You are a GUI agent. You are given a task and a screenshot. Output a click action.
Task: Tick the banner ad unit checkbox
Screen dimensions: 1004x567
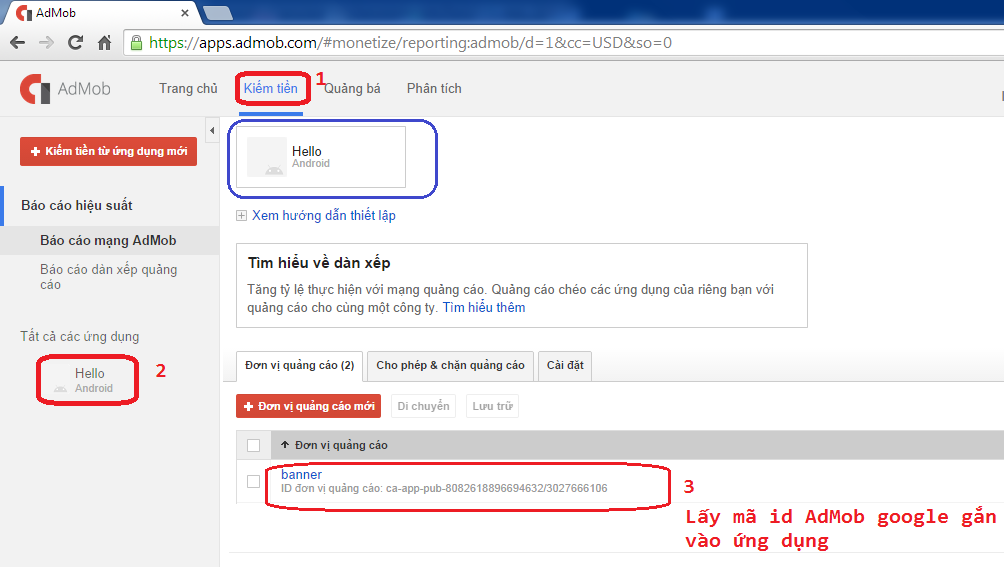[x=254, y=481]
